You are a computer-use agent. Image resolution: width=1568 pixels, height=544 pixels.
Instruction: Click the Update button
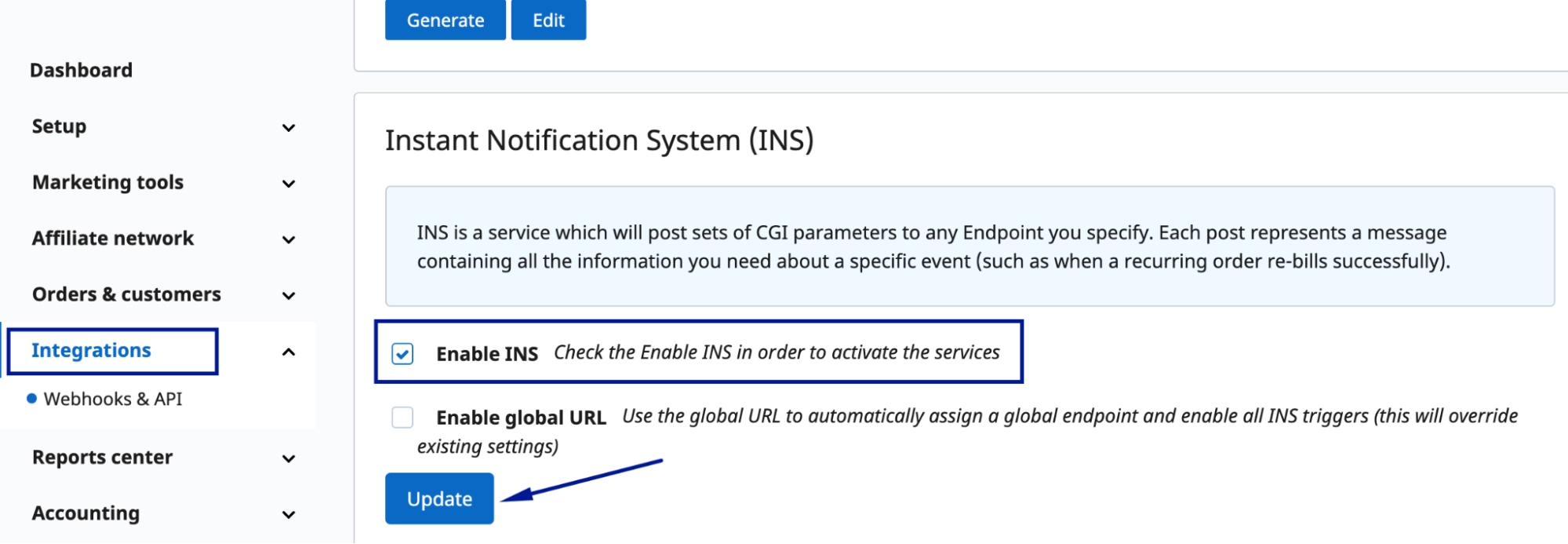[439, 498]
